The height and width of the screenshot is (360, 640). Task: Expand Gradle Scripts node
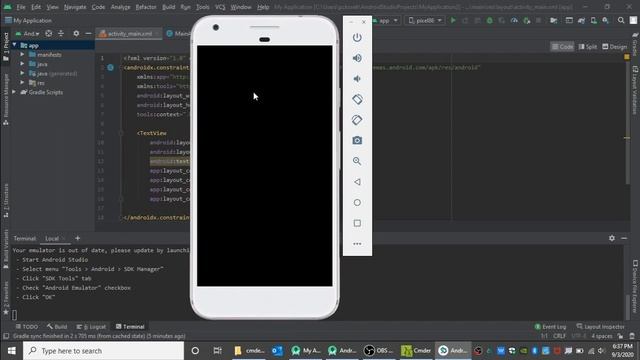tap(15, 92)
